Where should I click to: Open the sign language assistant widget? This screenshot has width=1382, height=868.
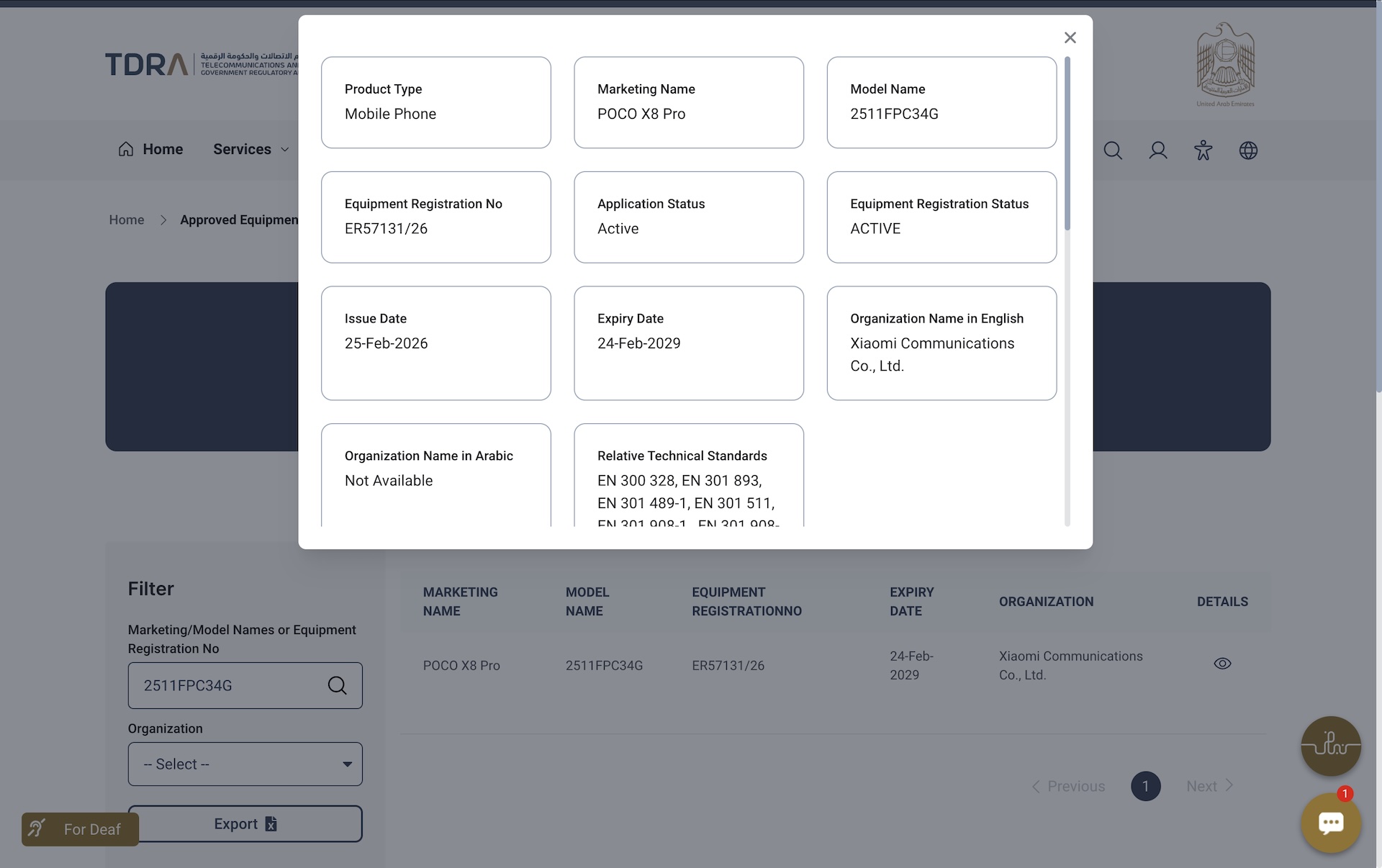pyautogui.click(x=1330, y=746)
